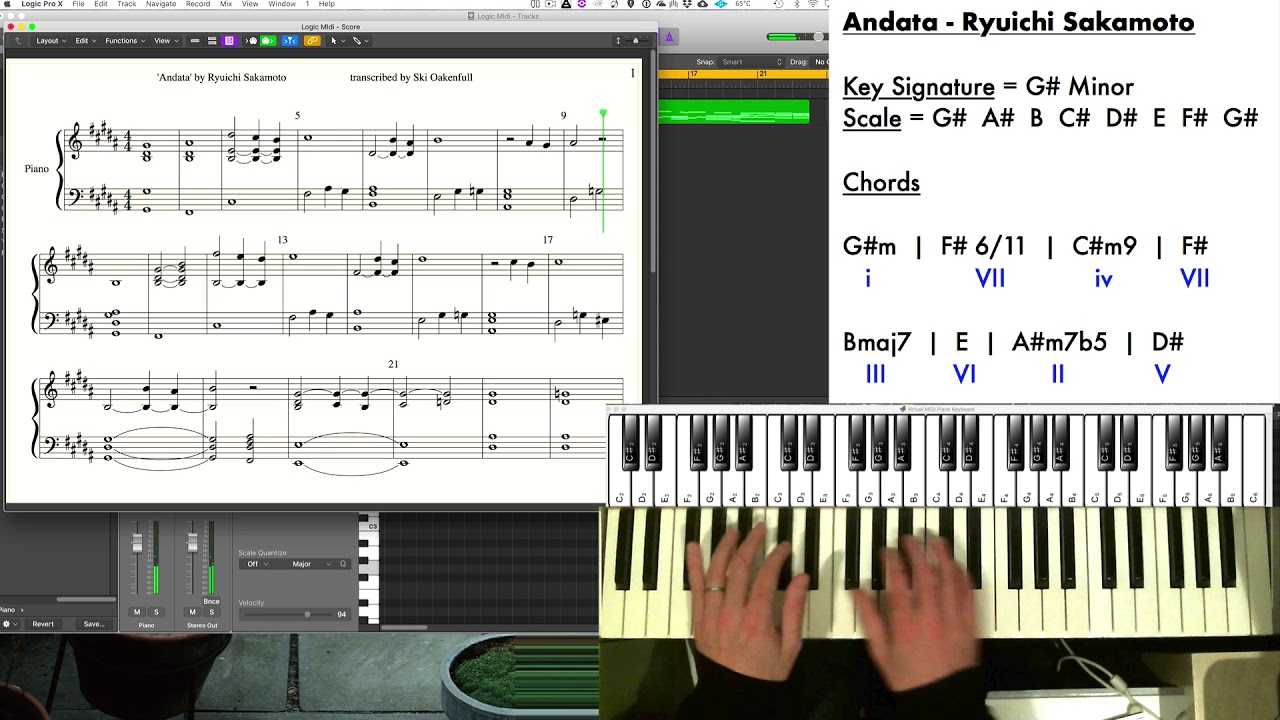Toggle the blue Catch playhead button
The image size is (1280, 720).
290,41
